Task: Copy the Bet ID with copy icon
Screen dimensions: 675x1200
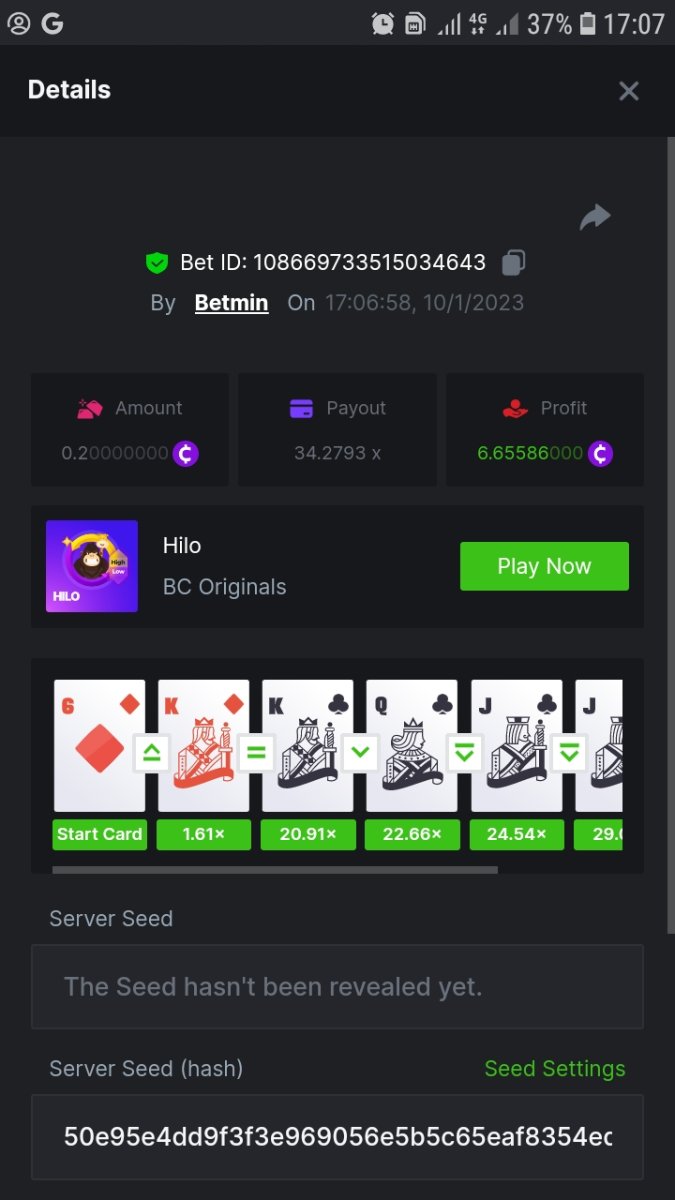Action: [513, 263]
